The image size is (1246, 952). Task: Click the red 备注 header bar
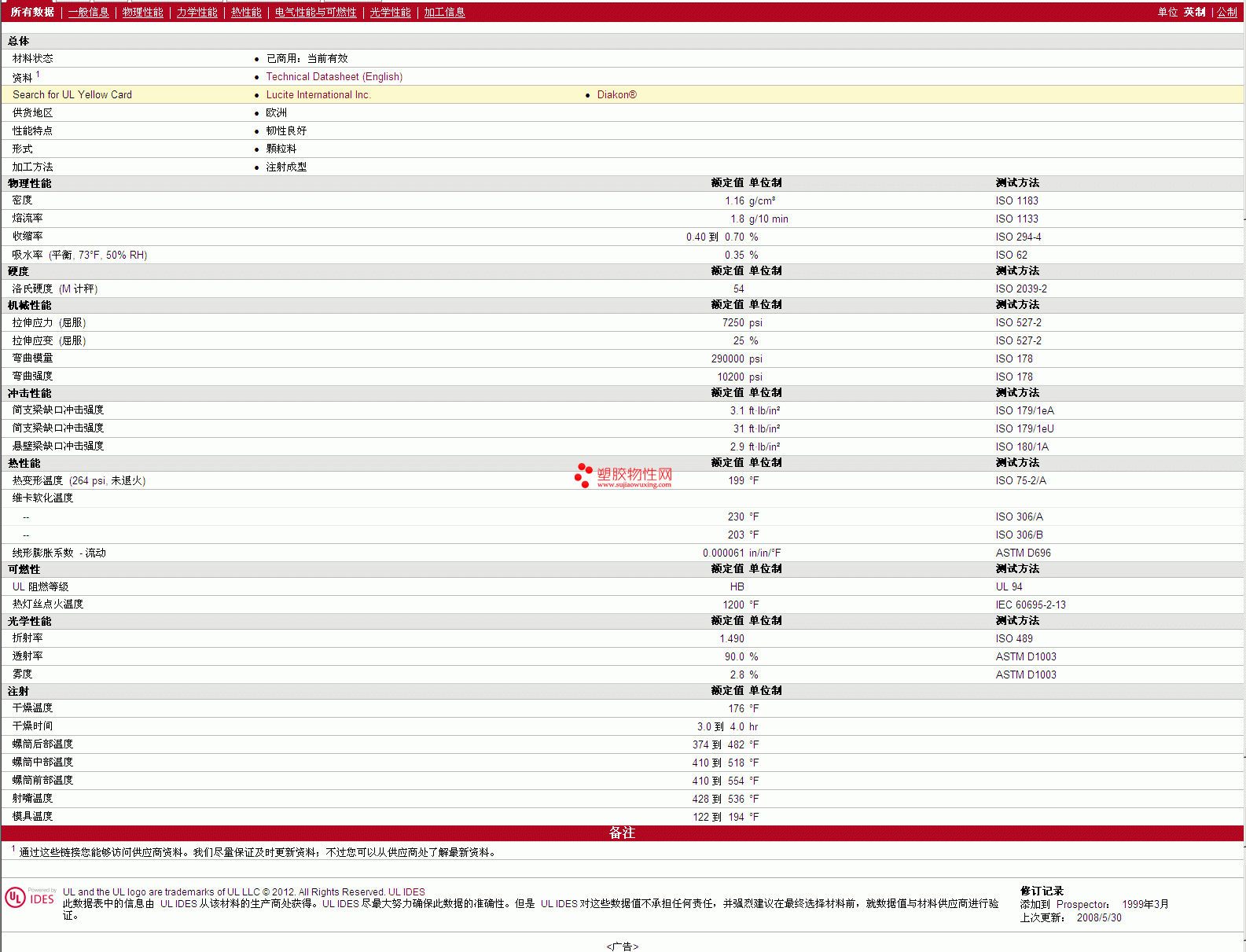tap(622, 833)
